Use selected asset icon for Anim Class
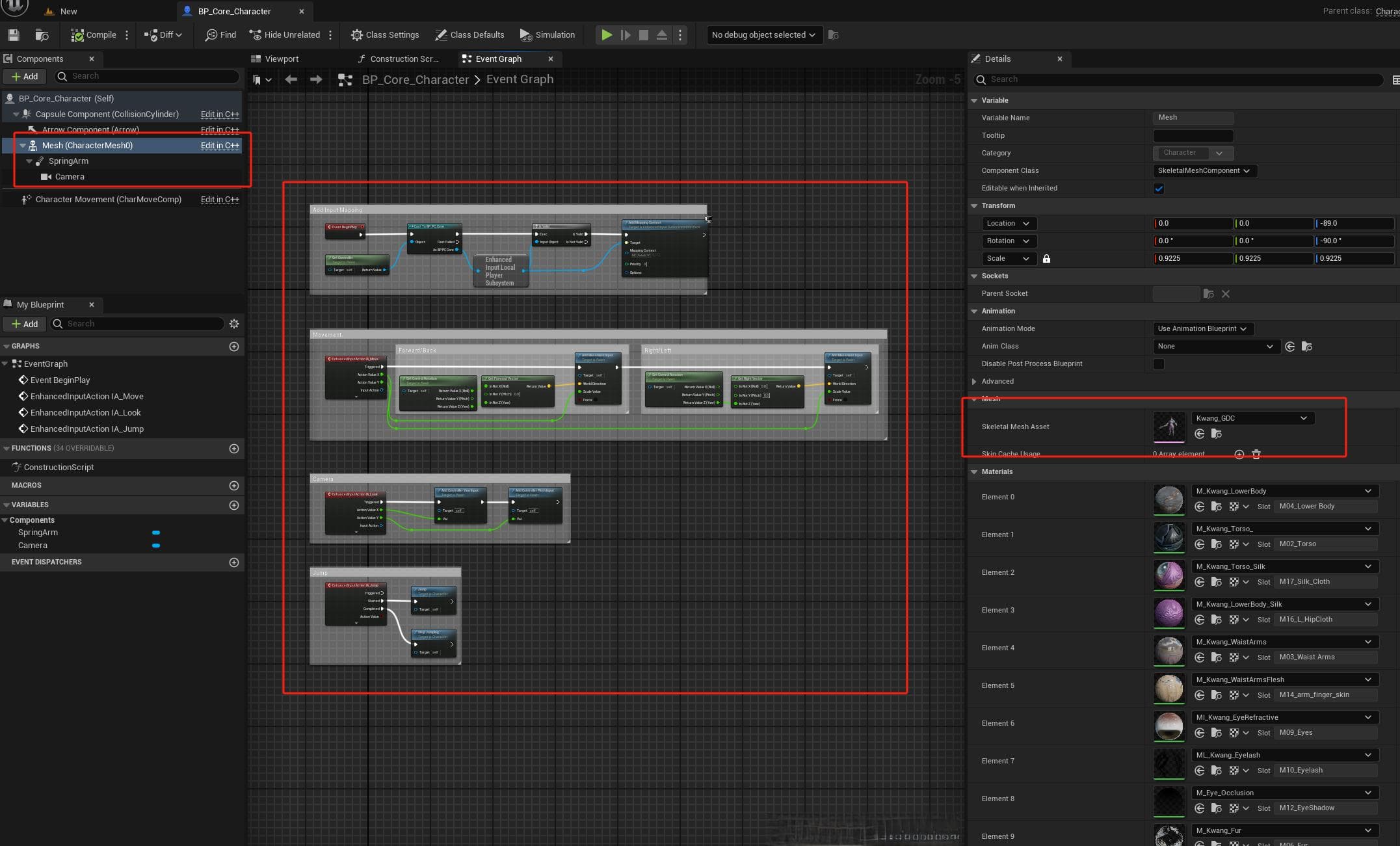The image size is (1400, 846). pyautogui.click(x=1290, y=347)
